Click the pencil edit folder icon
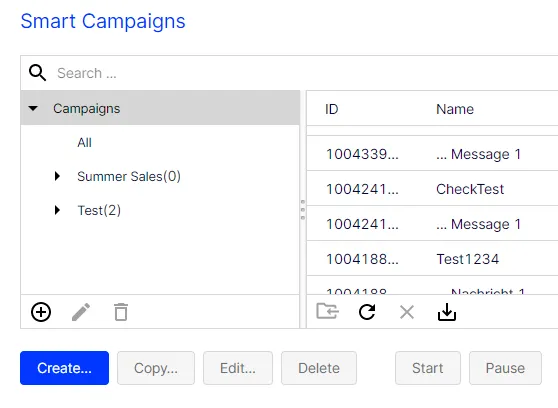This screenshot has width=558, height=408. click(x=81, y=312)
